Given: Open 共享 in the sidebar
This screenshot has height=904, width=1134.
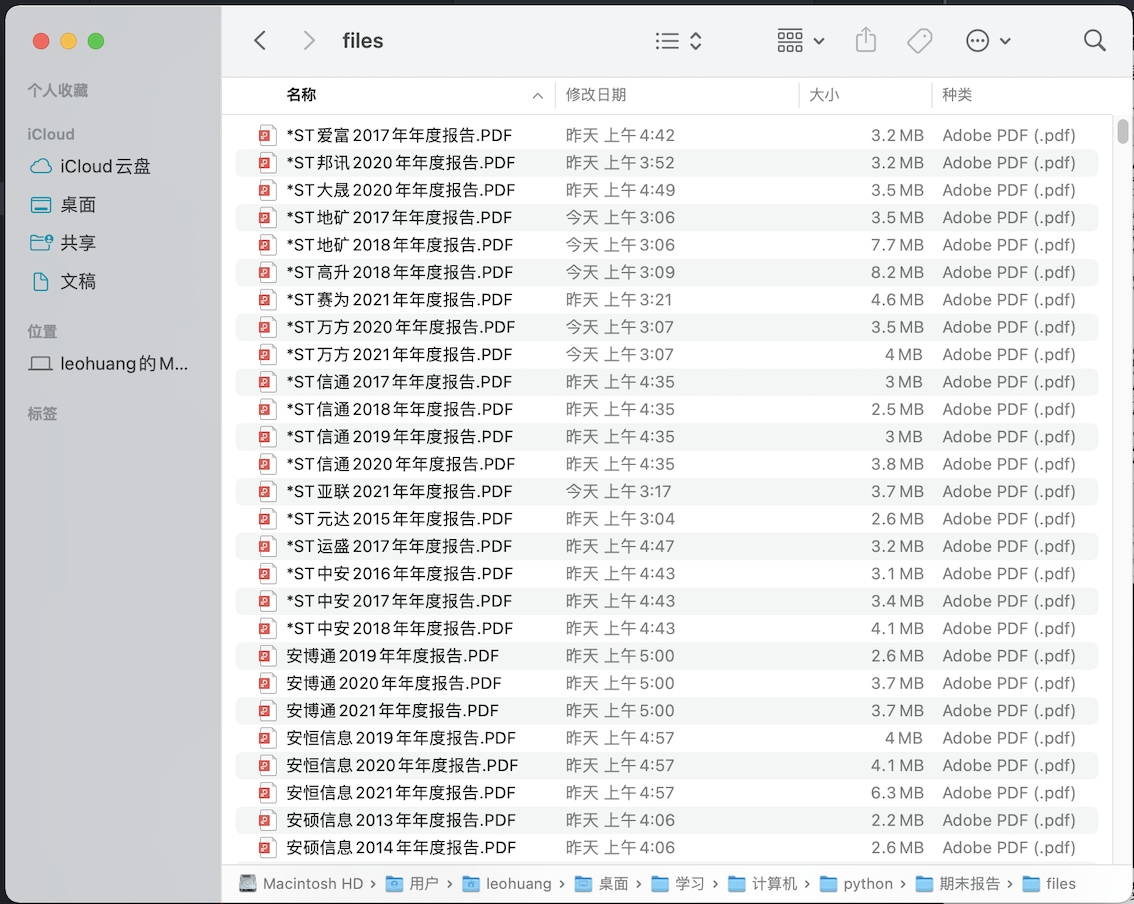Looking at the screenshot, I should tap(78, 243).
